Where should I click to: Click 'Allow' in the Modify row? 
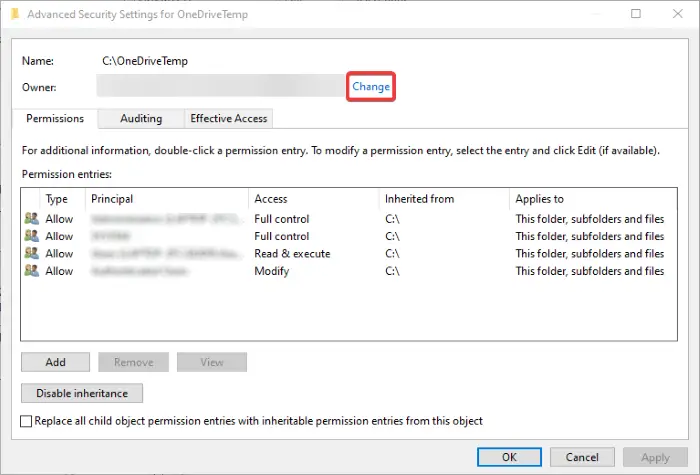pyautogui.click(x=59, y=271)
